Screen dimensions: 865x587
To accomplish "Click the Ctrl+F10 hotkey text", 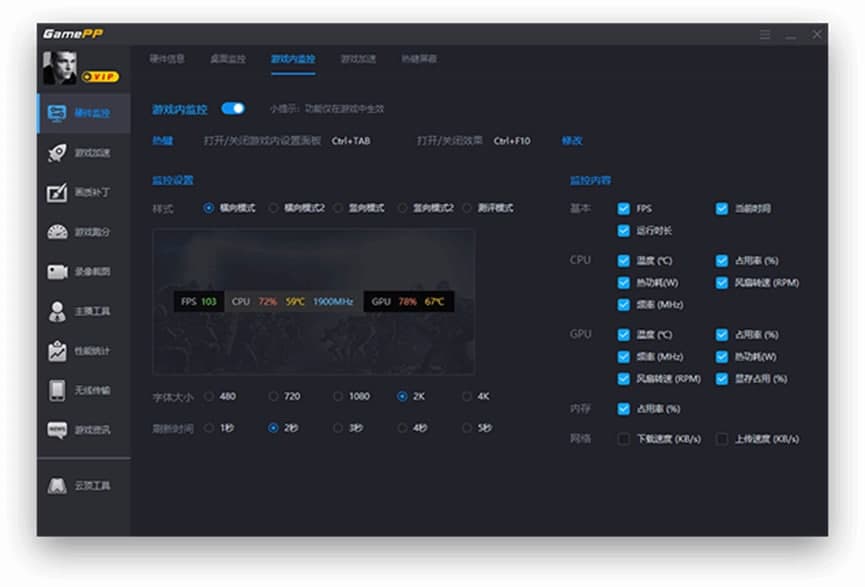I will (x=512, y=141).
